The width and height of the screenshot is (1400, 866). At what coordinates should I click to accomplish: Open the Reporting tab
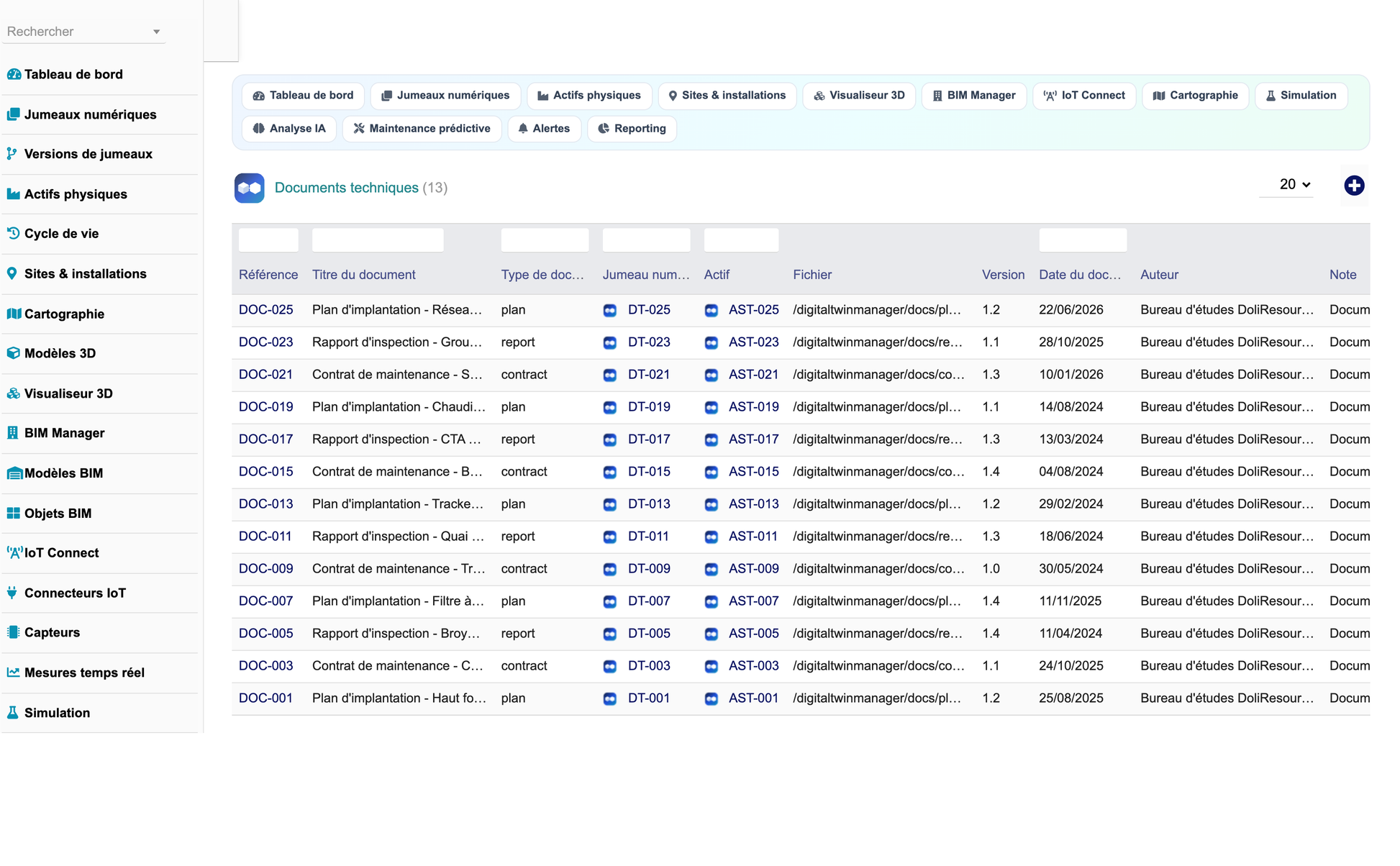click(x=632, y=129)
